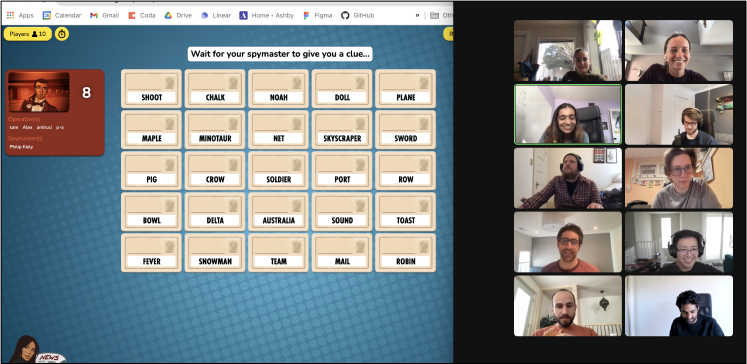
Task: Select video tile of man in orange shirt with glasses
Action: pos(568,242)
